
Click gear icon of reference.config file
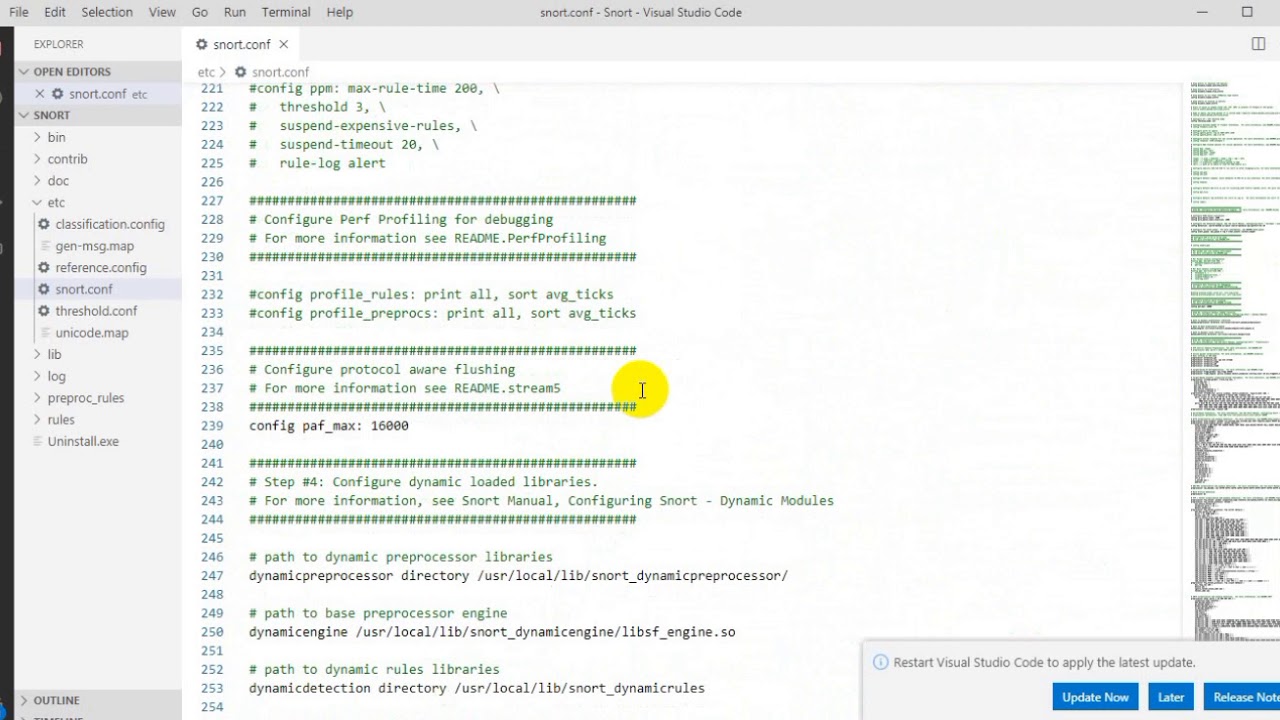click(44, 268)
